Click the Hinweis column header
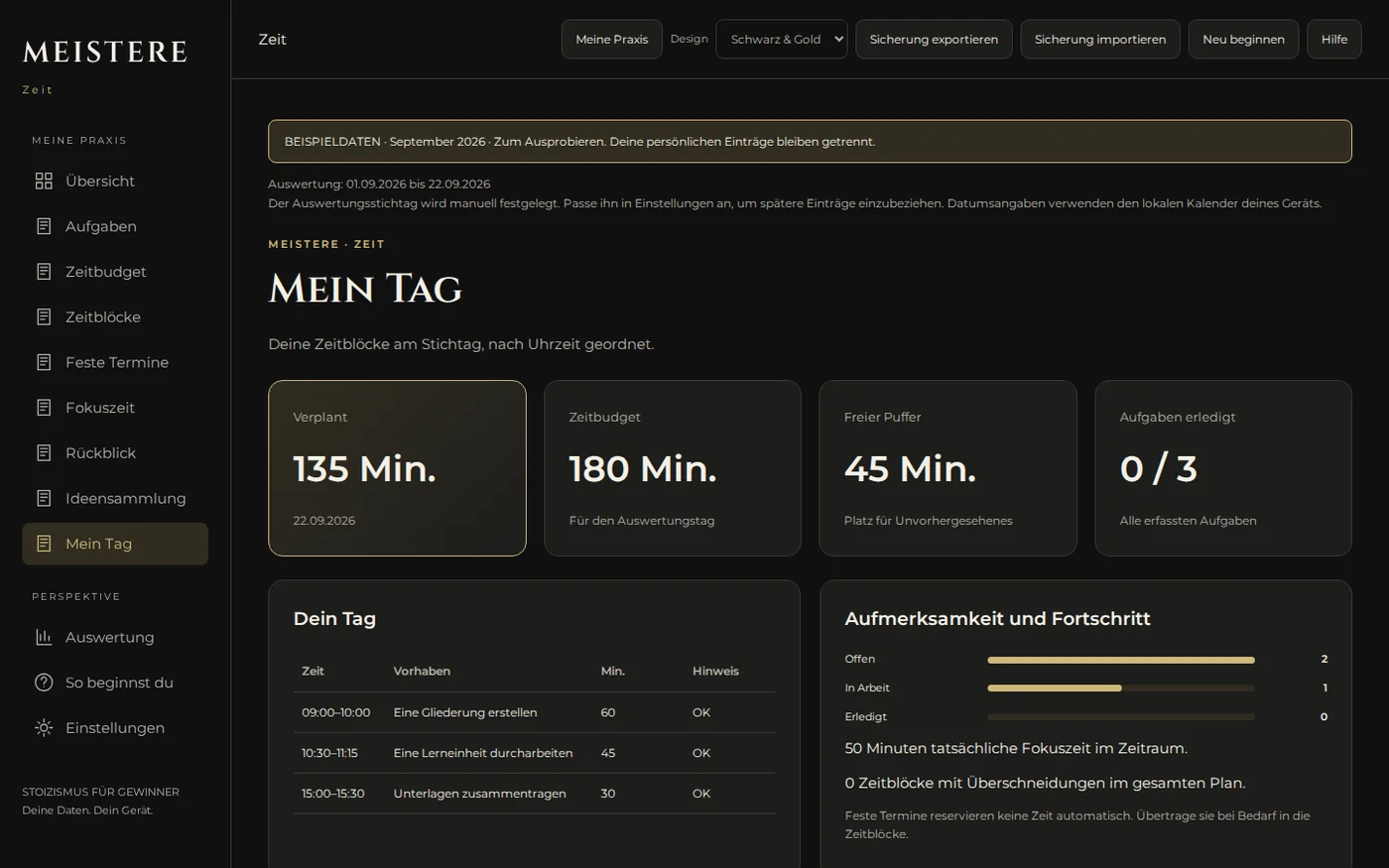This screenshot has height=868, width=1389. [x=715, y=671]
